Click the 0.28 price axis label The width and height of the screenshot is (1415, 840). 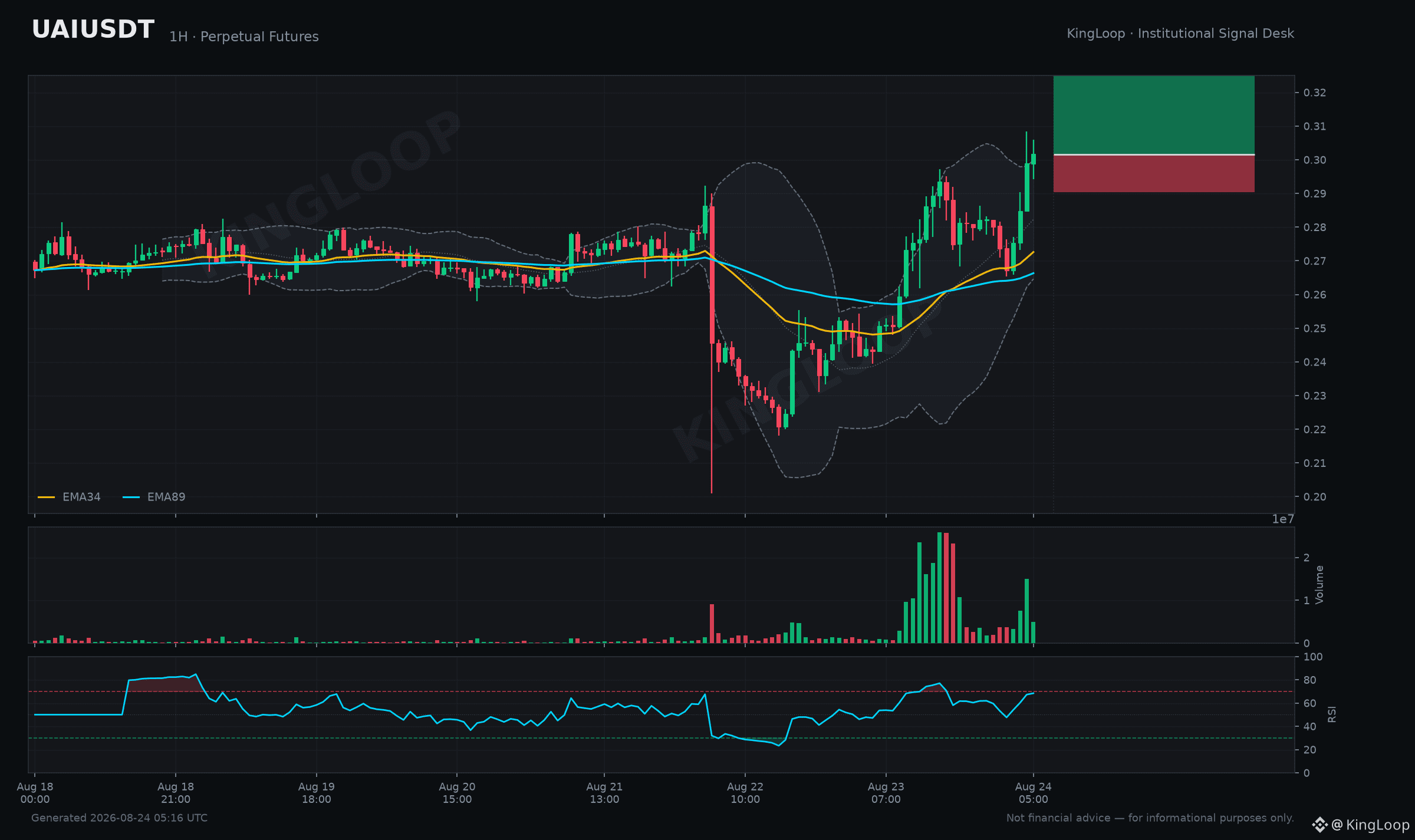(1315, 227)
